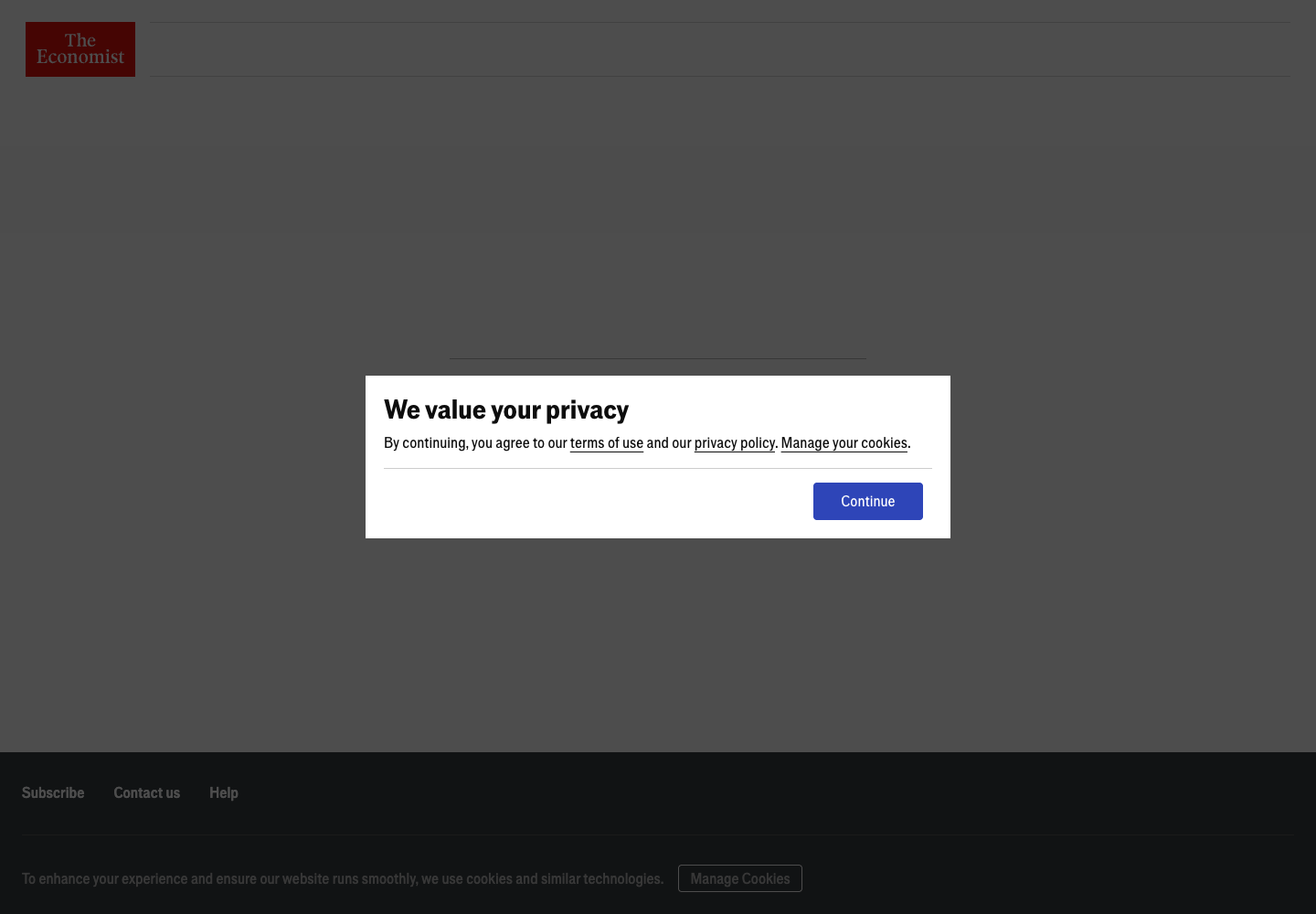The height and width of the screenshot is (914, 1316).
Task: Click the cookies and similar technologies notice text
Action: (343, 878)
